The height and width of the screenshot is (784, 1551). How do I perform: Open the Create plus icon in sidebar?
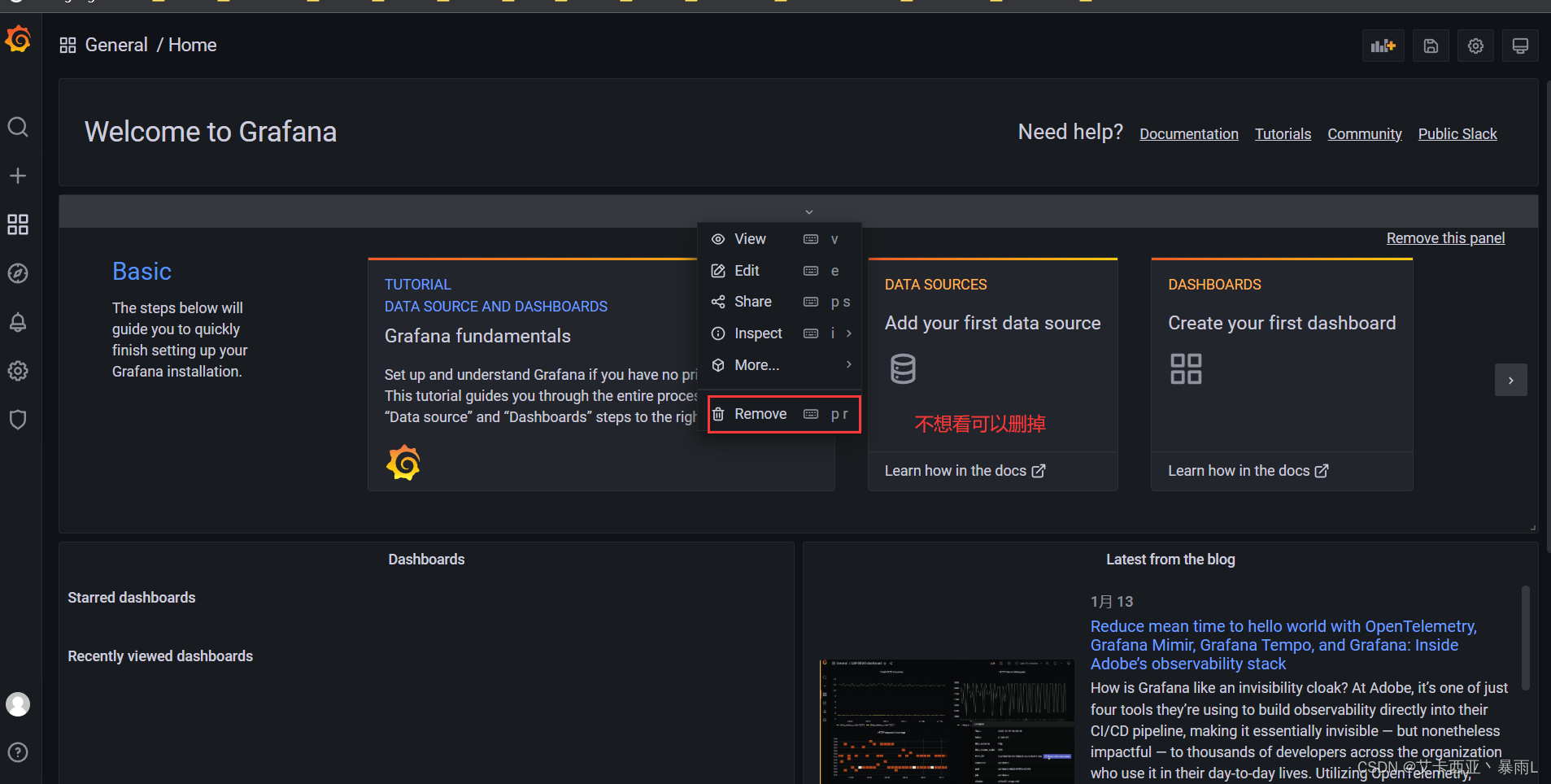pyautogui.click(x=18, y=176)
